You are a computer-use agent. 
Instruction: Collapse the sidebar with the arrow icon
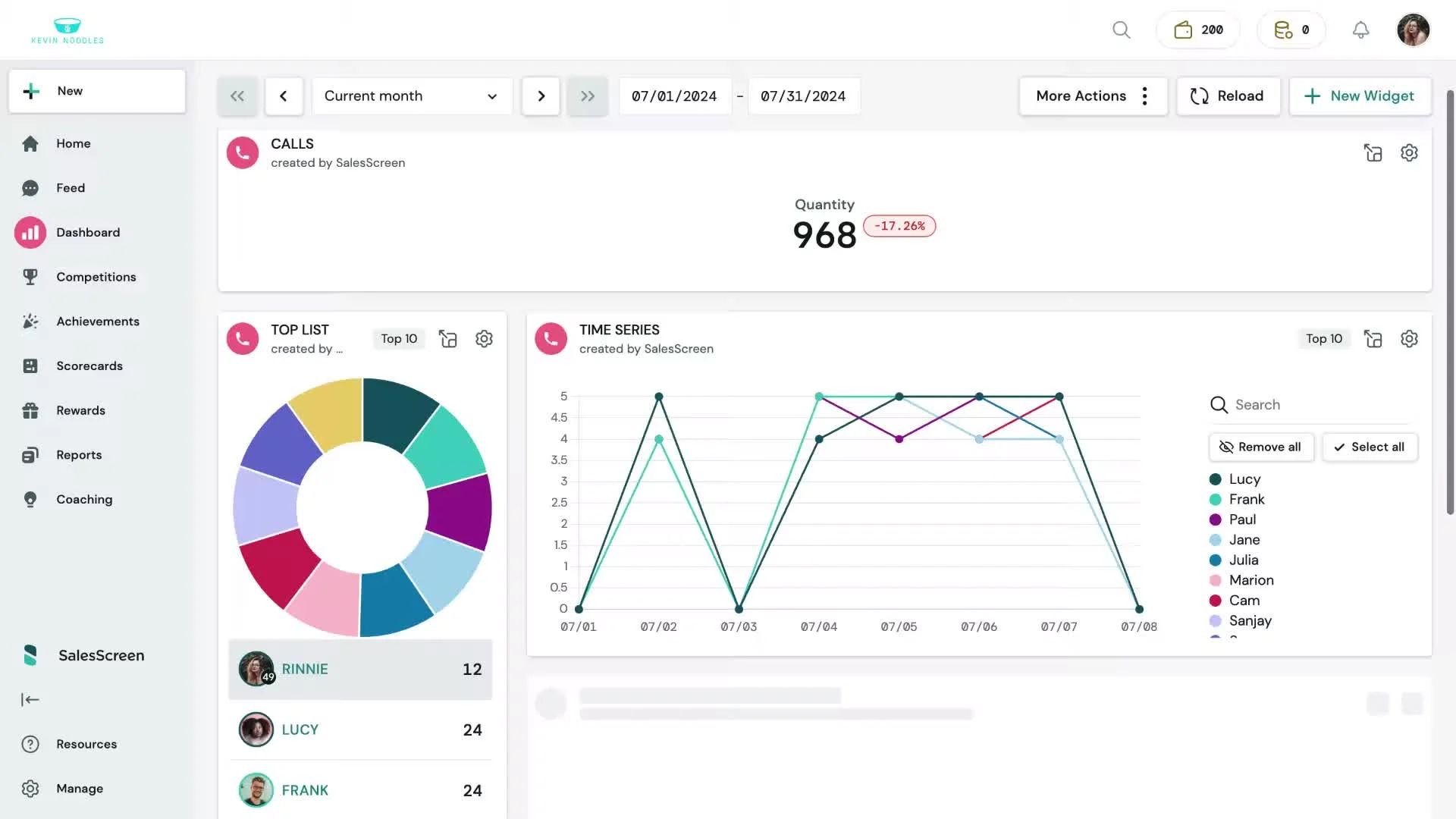tap(30, 699)
